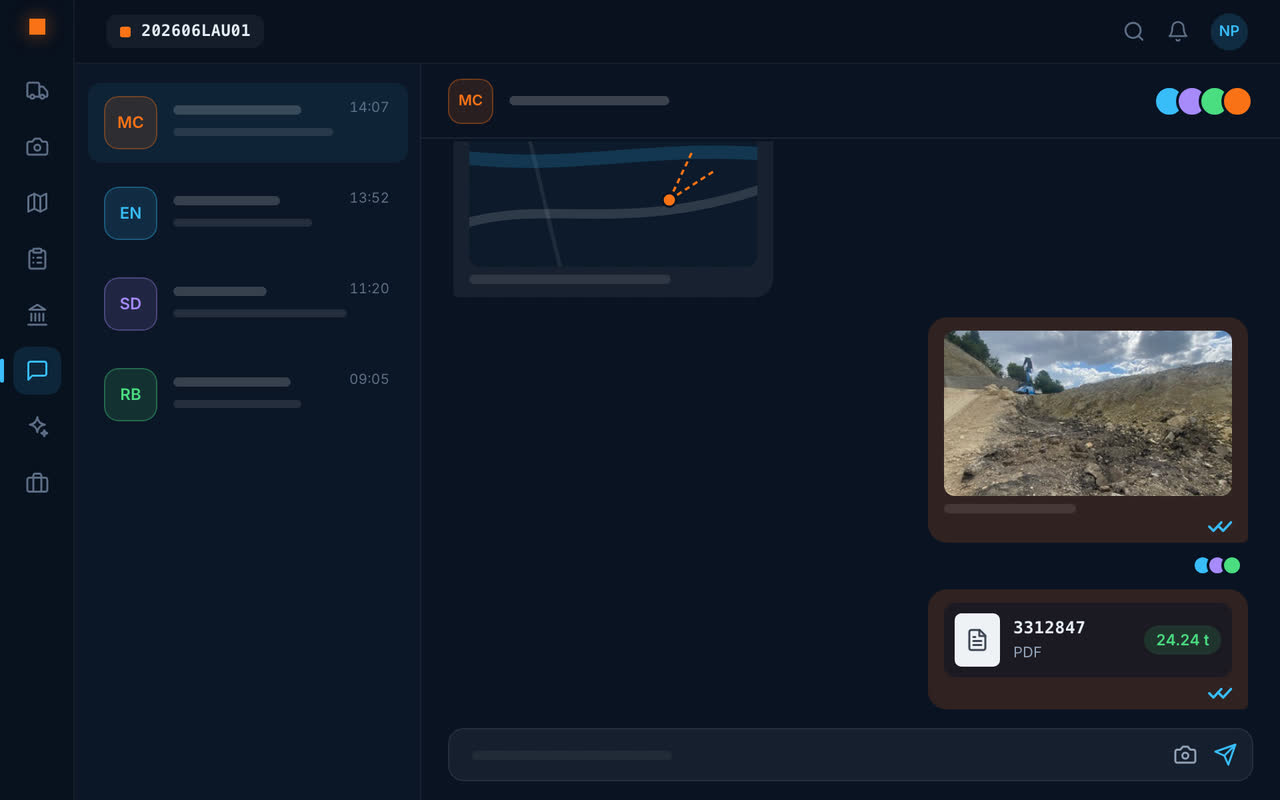The width and height of the screenshot is (1280, 800).
Task: Click the 13:52 timestamp
Action: [369, 198]
